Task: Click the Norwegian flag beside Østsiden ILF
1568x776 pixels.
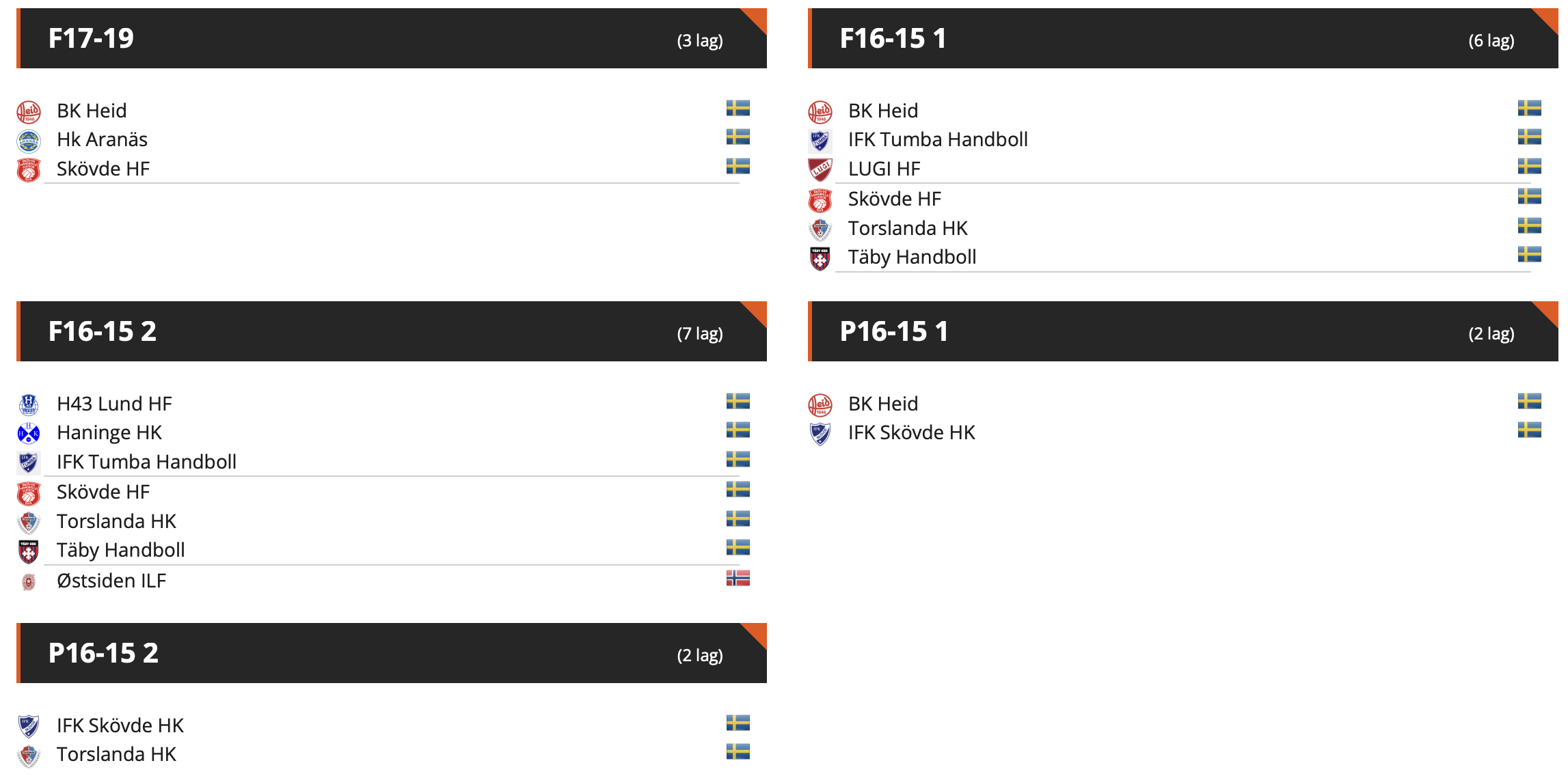Action: point(738,578)
